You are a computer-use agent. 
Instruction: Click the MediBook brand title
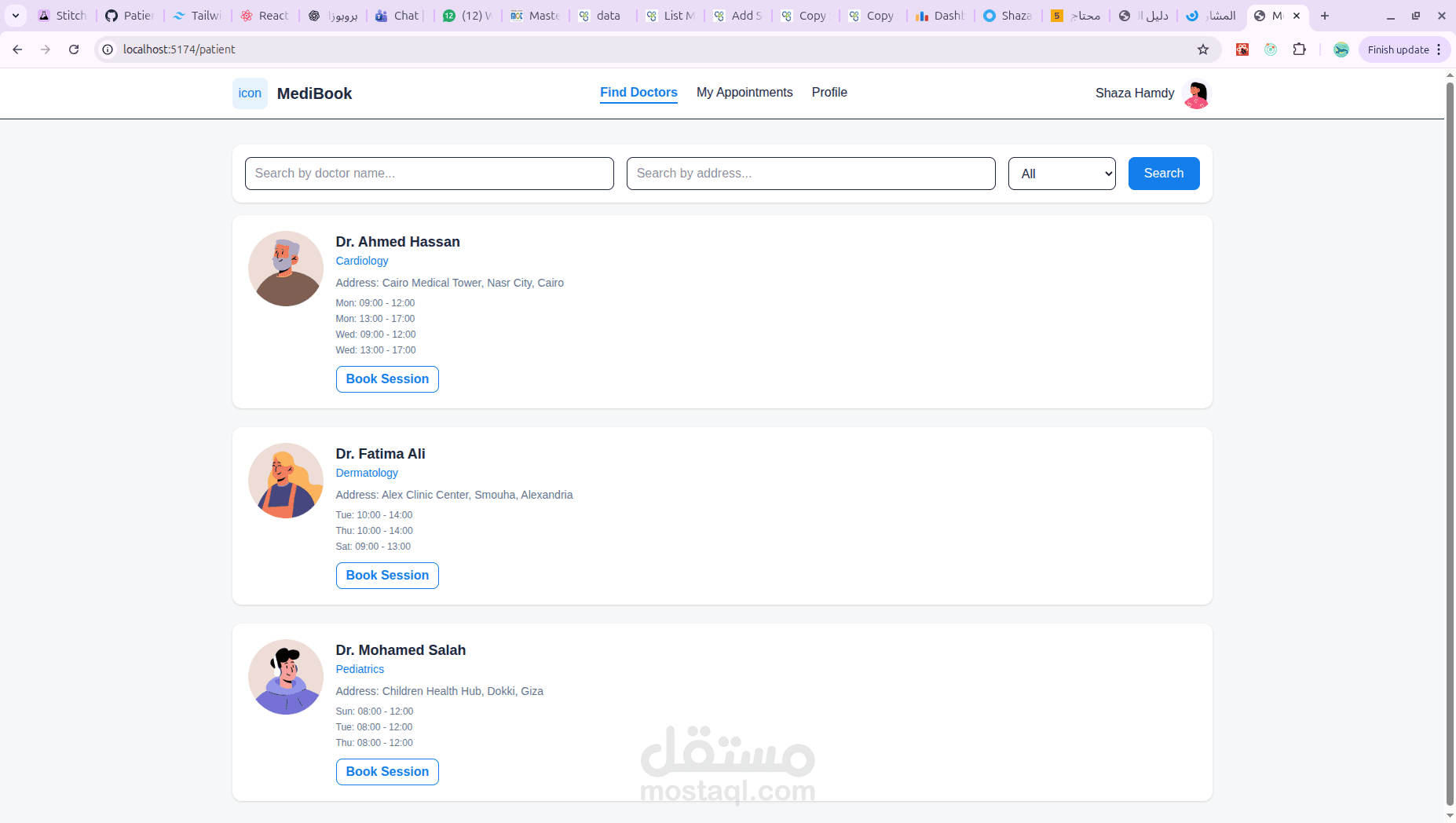314,93
